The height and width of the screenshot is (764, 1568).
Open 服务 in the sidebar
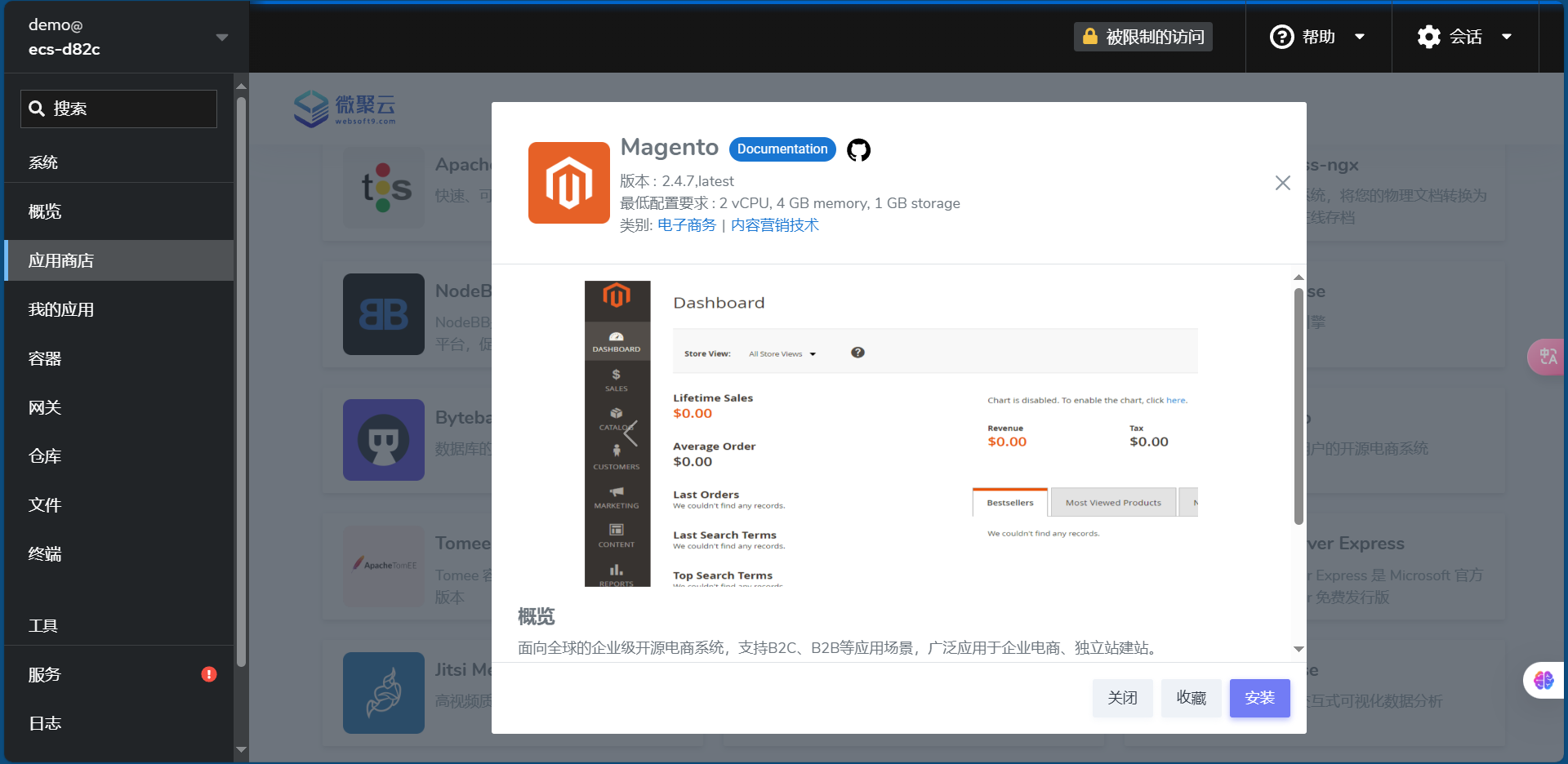pos(119,674)
